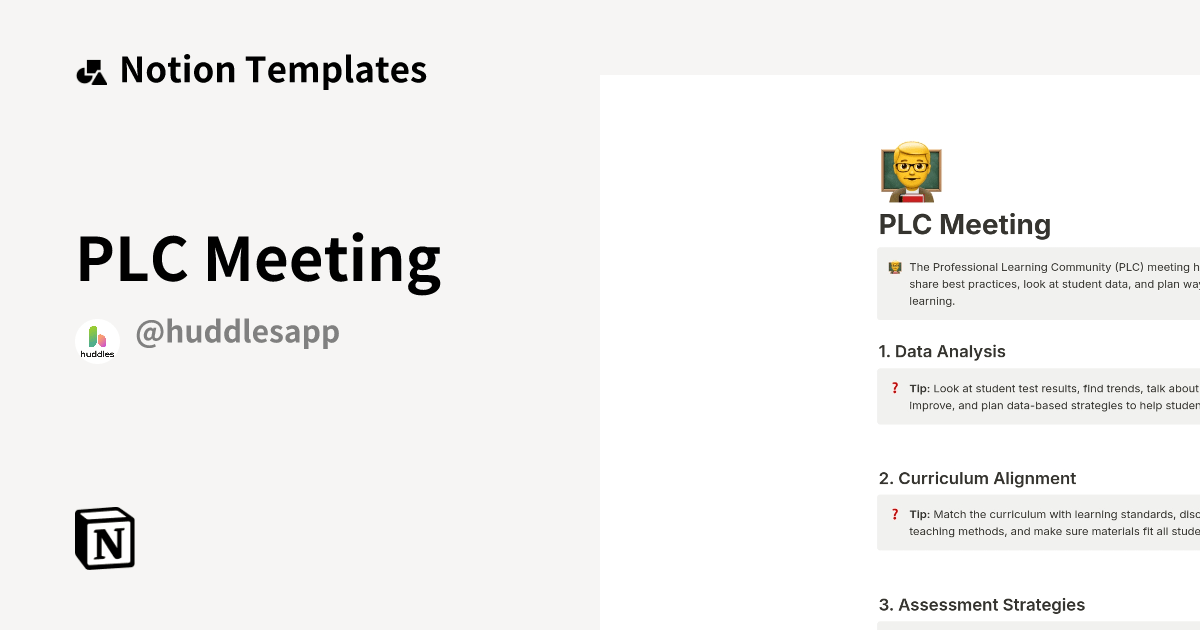Click the bold Tip label under Curriculum Alignment
Image resolution: width=1200 pixels, height=630 pixels.
(x=919, y=514)
